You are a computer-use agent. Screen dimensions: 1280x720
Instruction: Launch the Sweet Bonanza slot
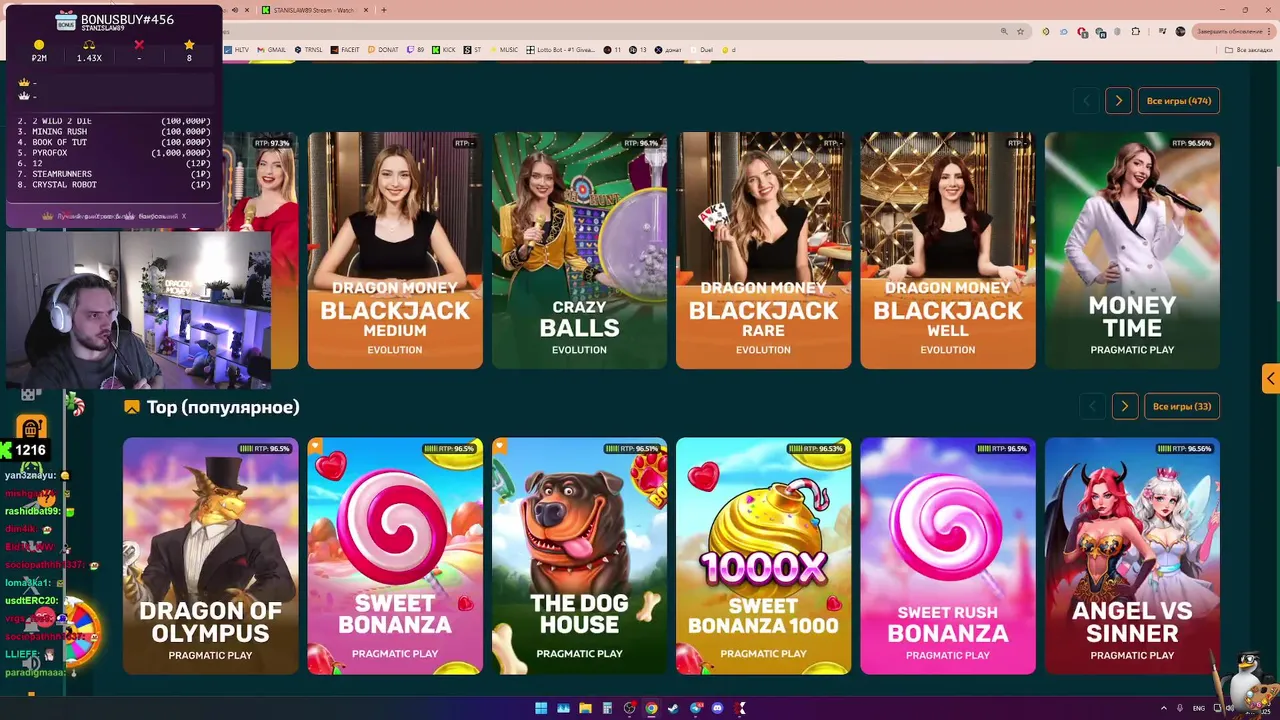395,556
